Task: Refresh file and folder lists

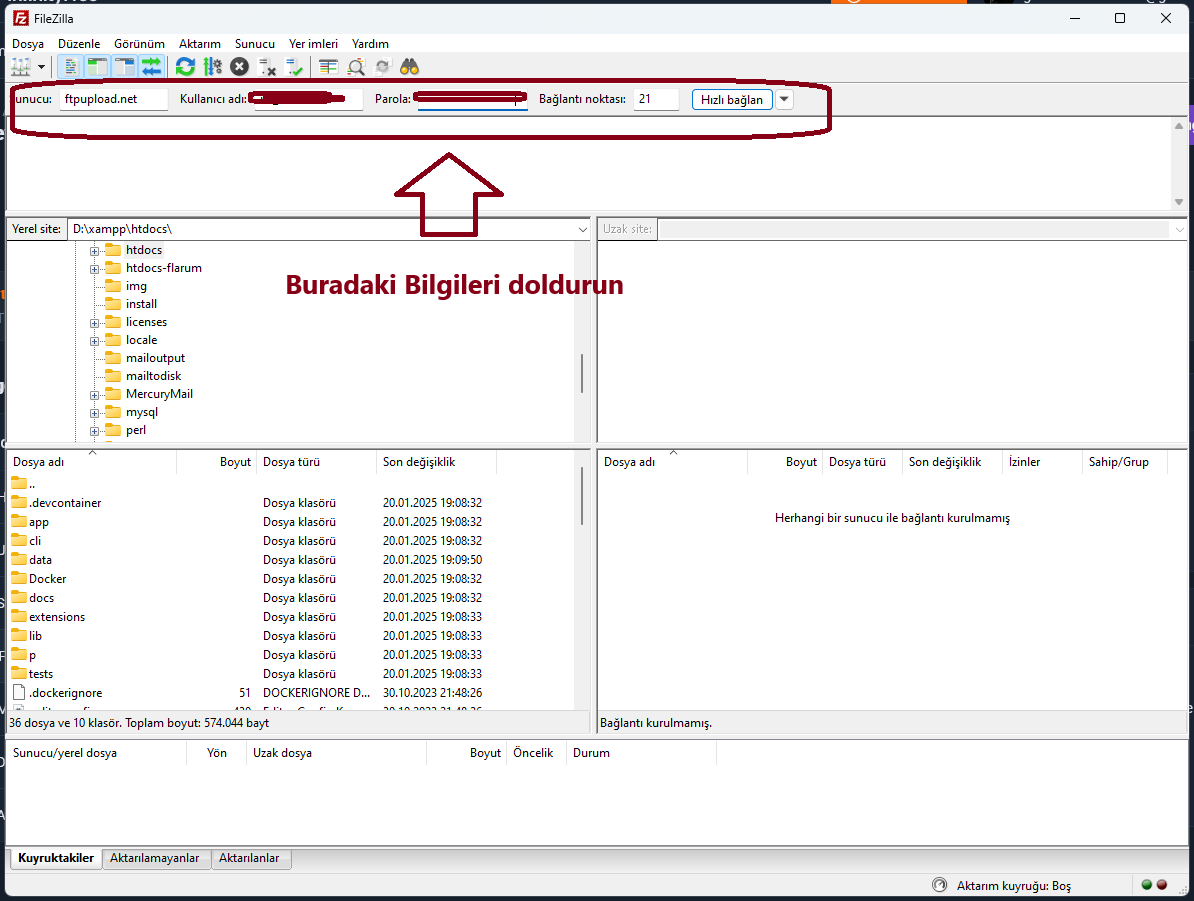Action: pyautogui.click(x=185, y=67)
